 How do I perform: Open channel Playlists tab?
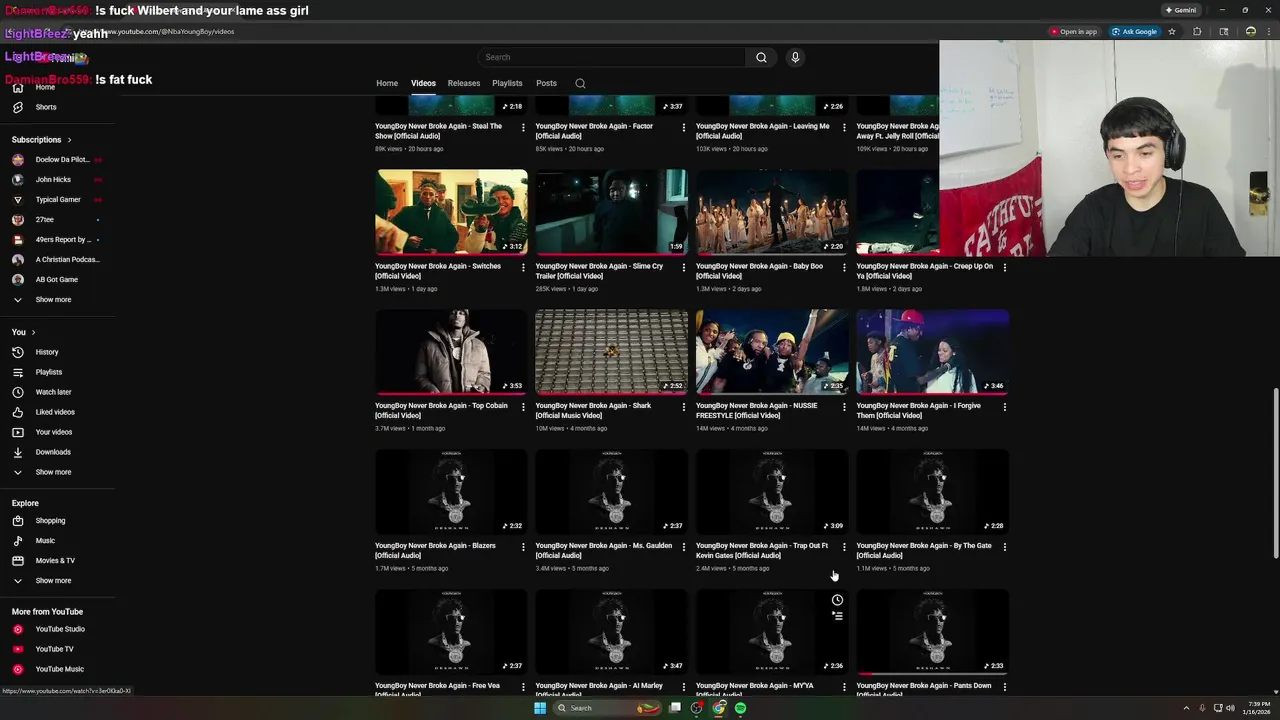click(x=507, y=83)
